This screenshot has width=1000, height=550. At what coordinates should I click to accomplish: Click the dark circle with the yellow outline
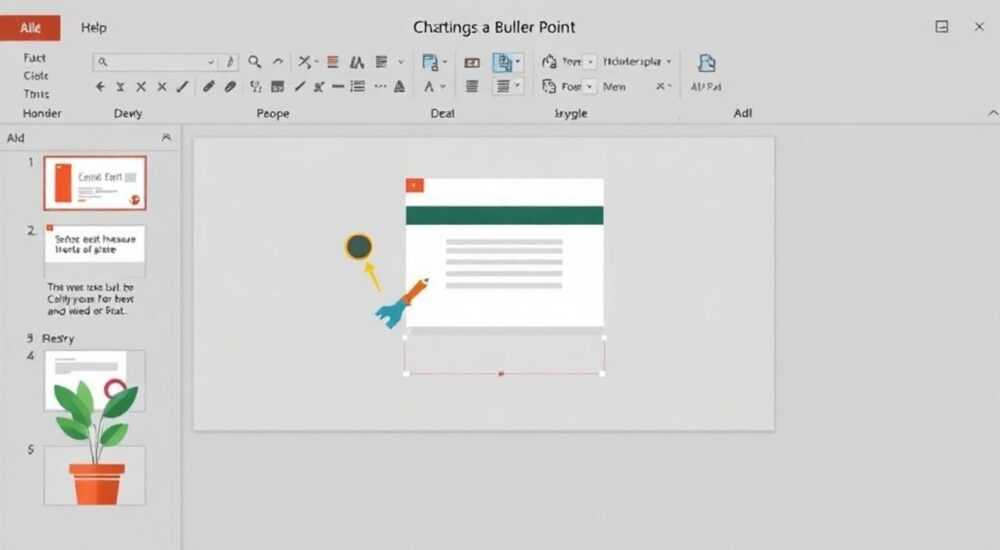tap(359, 246)
